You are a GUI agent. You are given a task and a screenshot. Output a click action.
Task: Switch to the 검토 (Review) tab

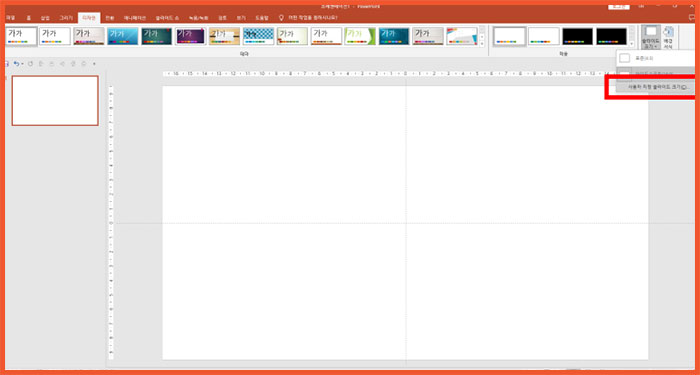pos(222,18)
